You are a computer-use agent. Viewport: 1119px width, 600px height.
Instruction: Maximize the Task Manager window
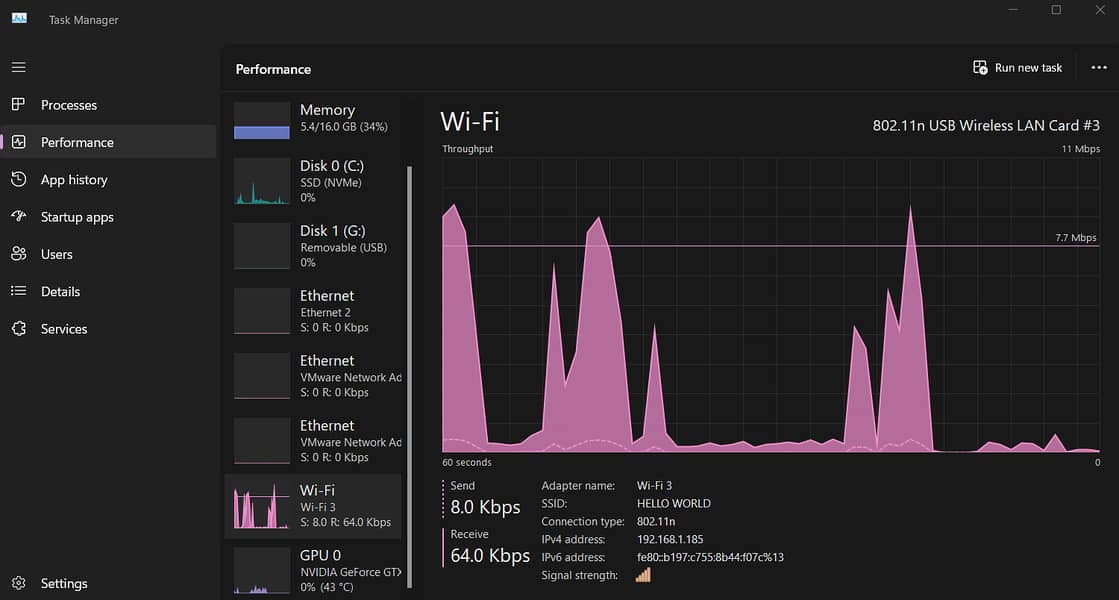coord(1056,10)
